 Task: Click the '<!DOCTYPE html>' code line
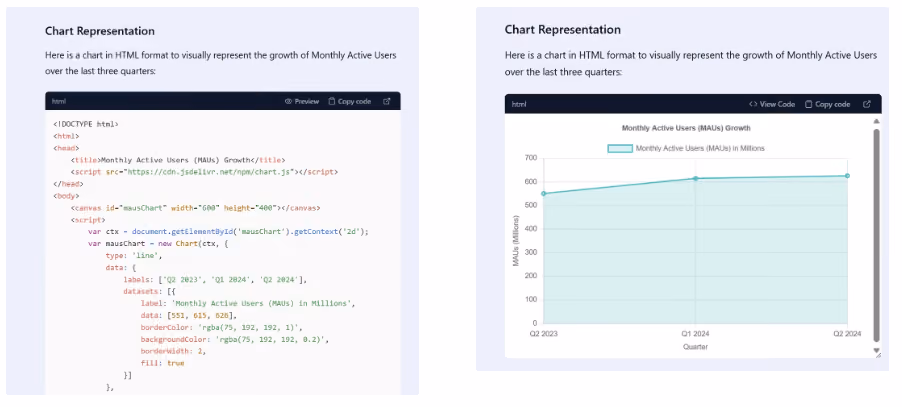point(86,124)
